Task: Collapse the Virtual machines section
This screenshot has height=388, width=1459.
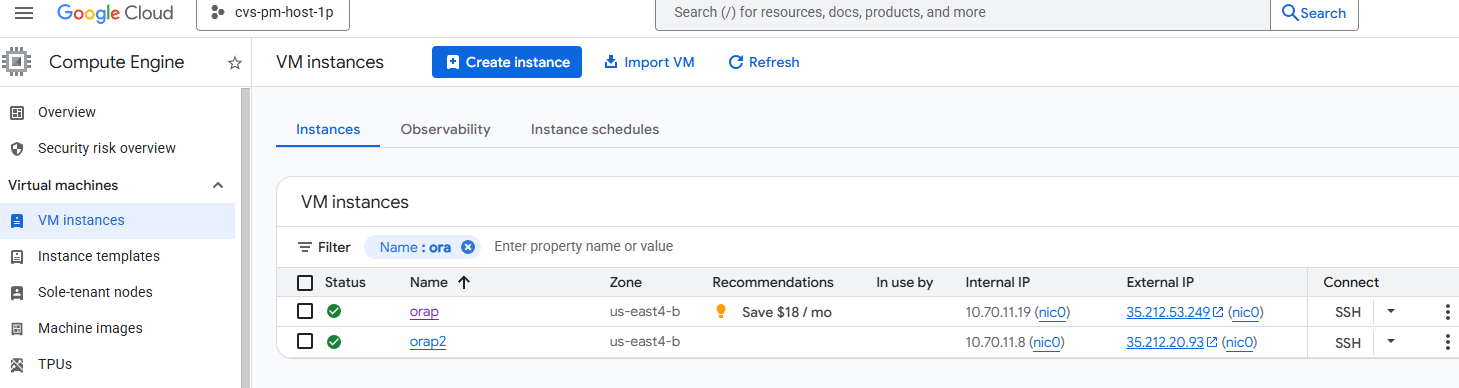Action: pyautogui.click(x=218, y=185)
